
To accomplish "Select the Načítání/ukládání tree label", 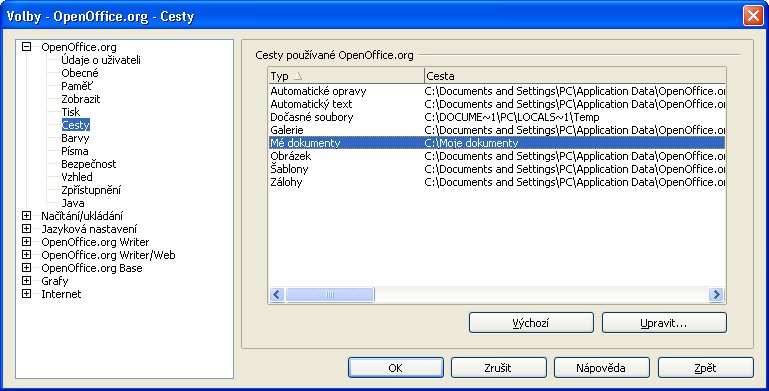I will (82, 216).
